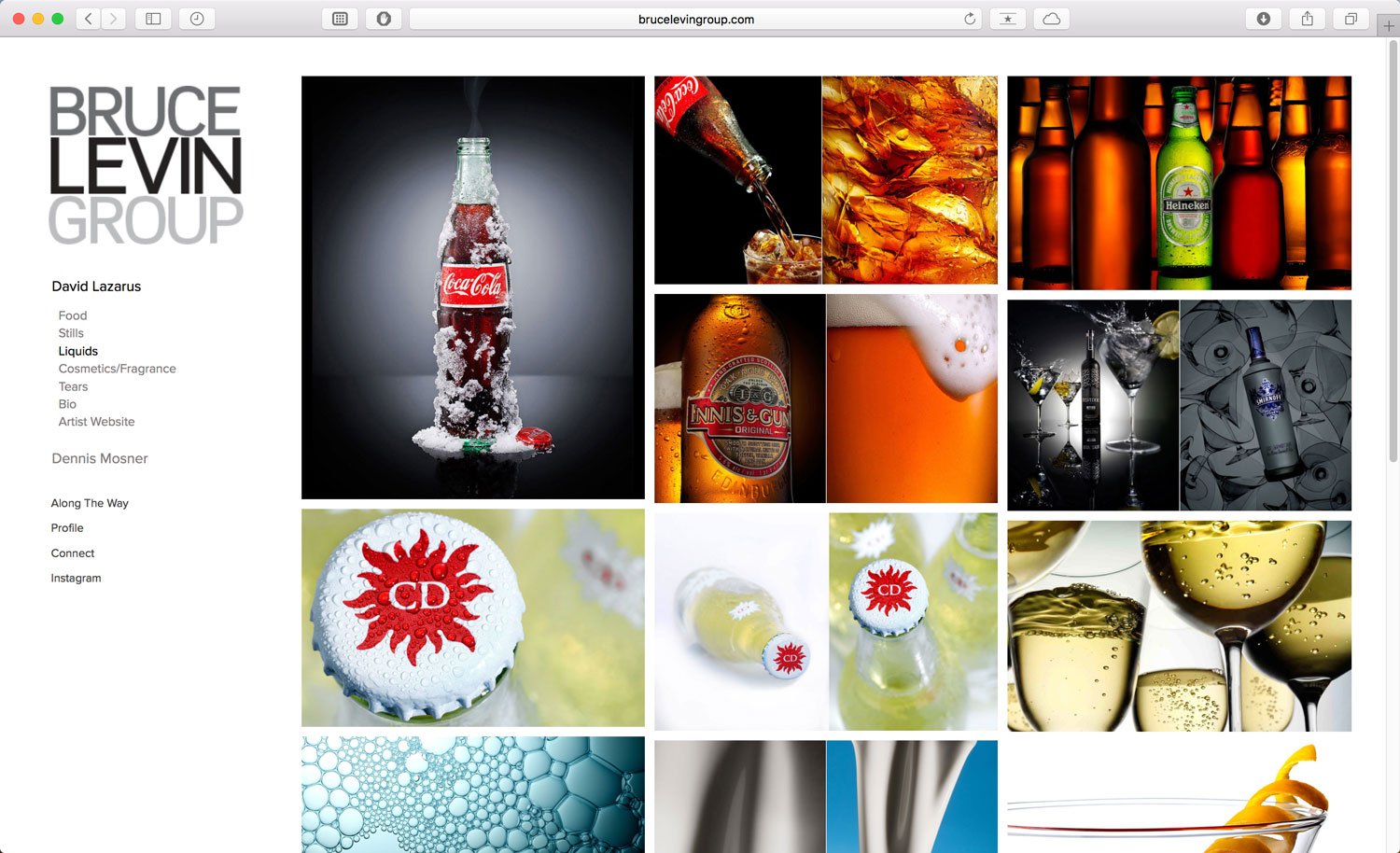Open a new tab with plus button
This screenshot has height=853, width=1400.
[1388, 26]
